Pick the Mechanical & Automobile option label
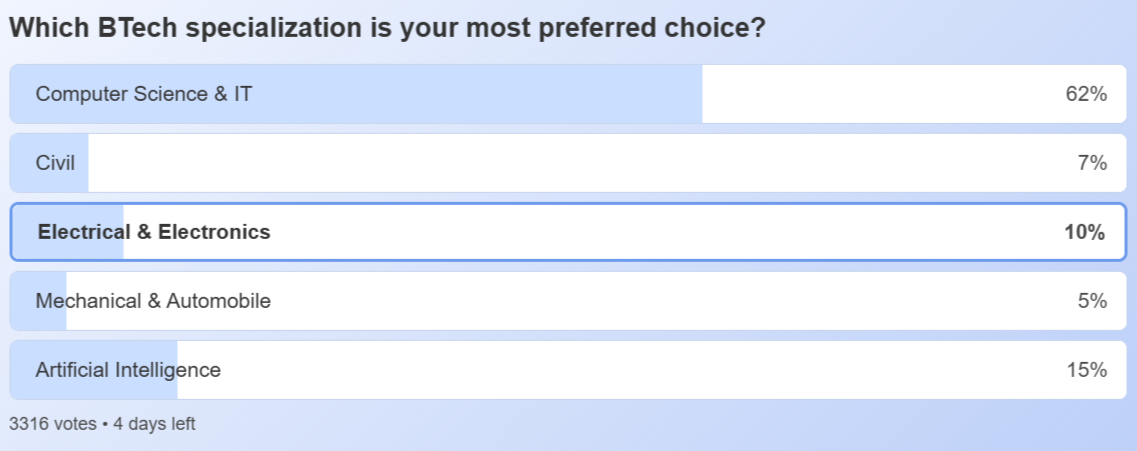The image size is (1137, 451). (x=153, y=301)
